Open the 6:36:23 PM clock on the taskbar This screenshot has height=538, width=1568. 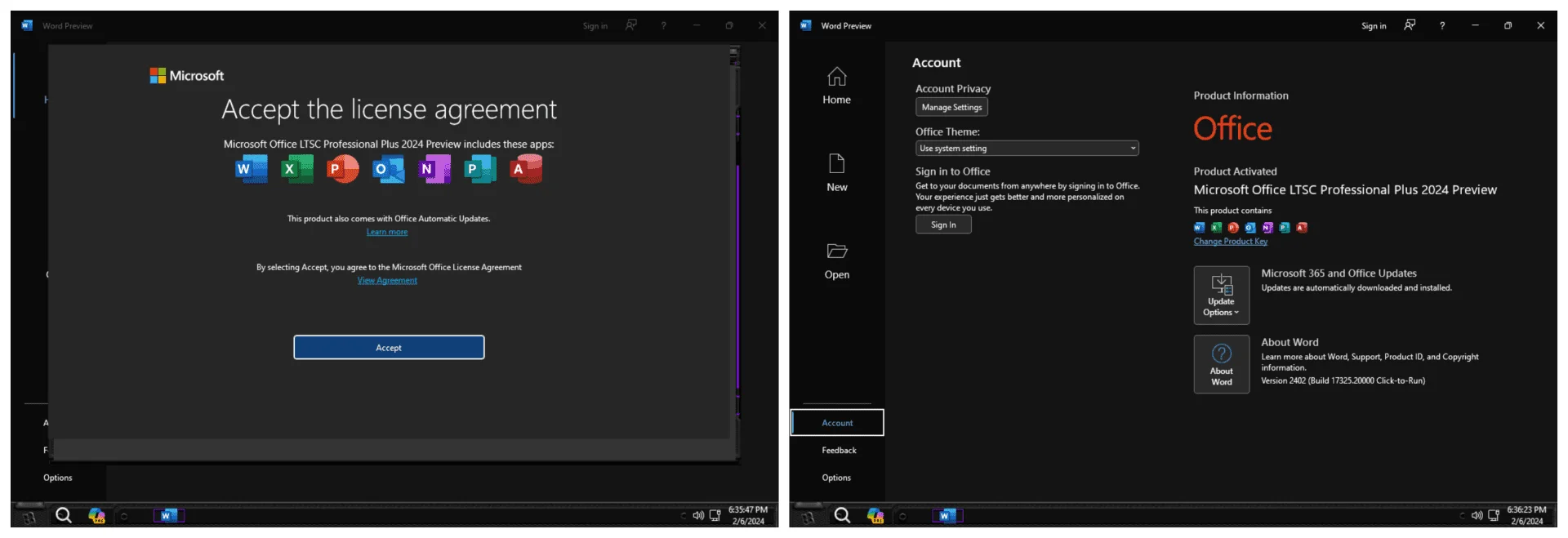point(1526,515)
